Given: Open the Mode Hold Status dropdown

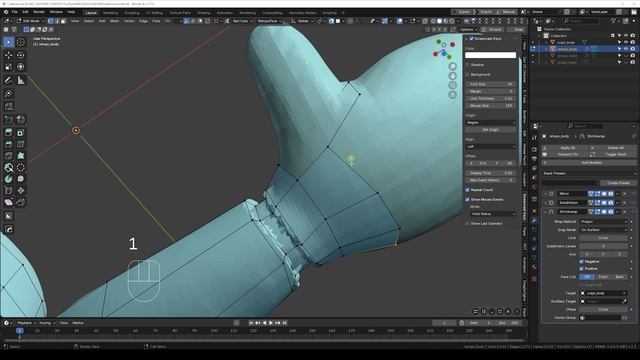Looking at the screenshot, I should pyautogui.click(x=493, y=214).
